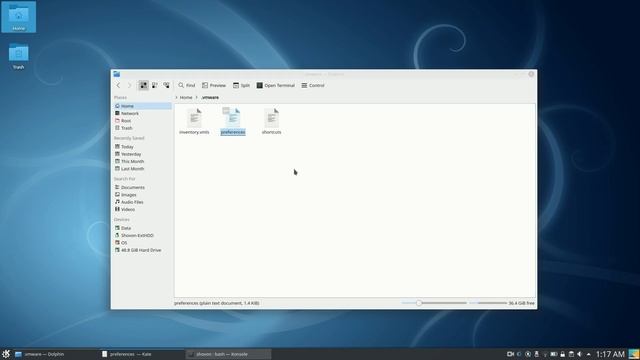Viewport: 640px width, 360px height.
Task: Go back with the back arrow
Action: (118, 85)
